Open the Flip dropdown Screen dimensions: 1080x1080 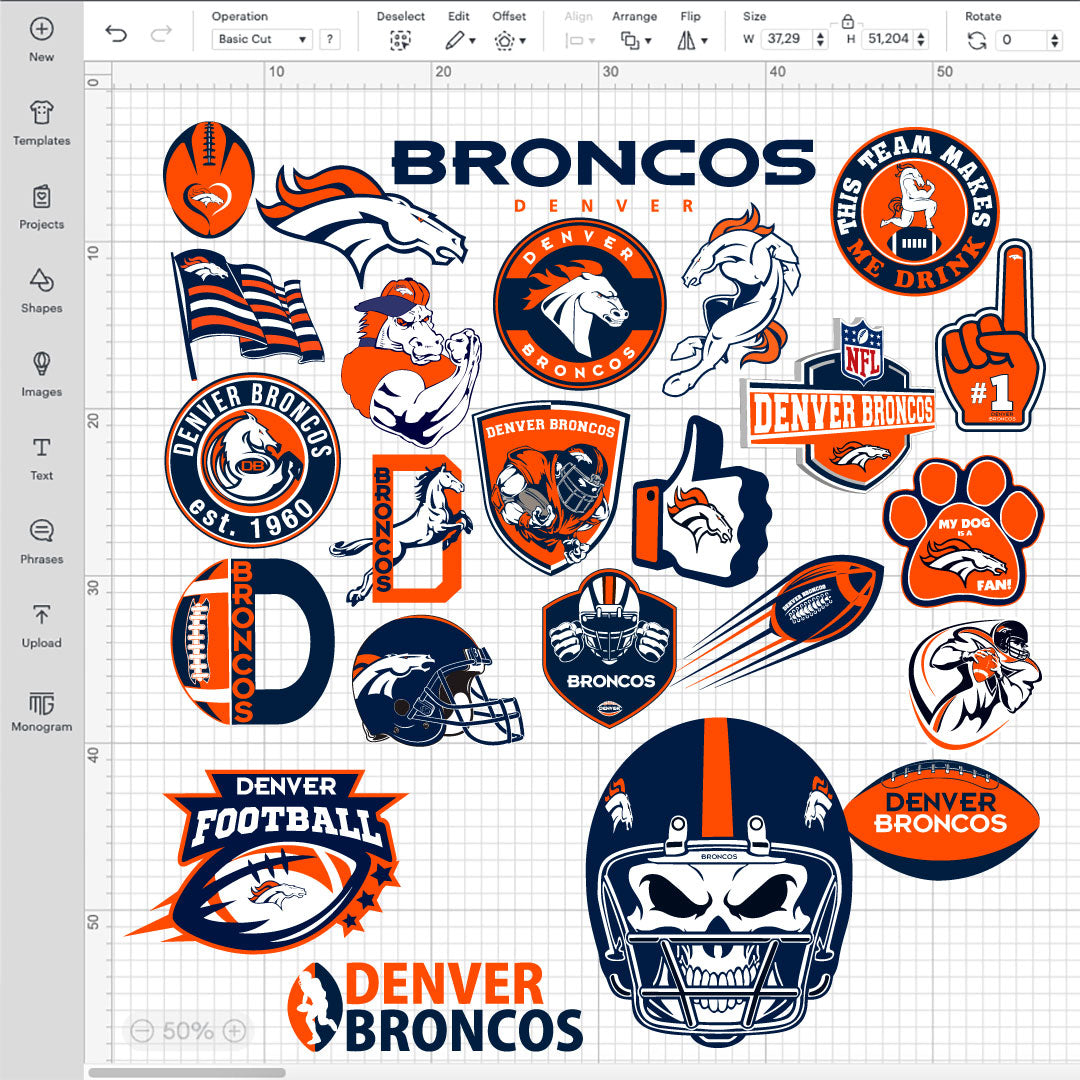coord(692,40)
